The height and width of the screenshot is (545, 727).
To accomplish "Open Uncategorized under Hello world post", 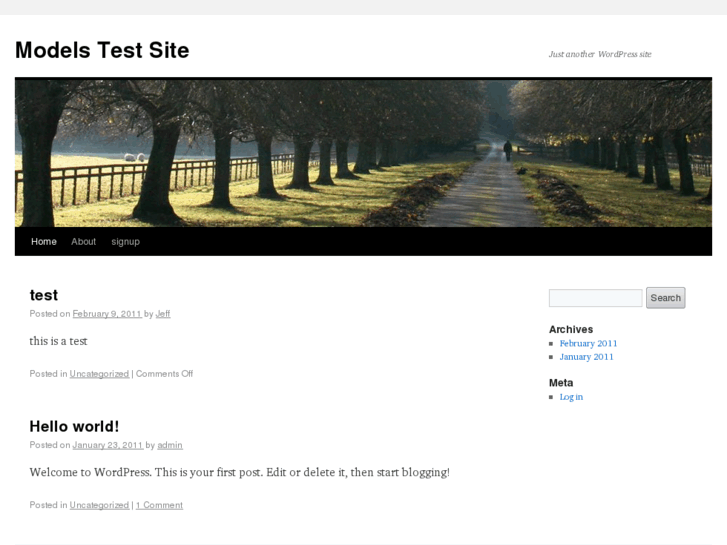I will pyautogui.click(x=99, y=505).
